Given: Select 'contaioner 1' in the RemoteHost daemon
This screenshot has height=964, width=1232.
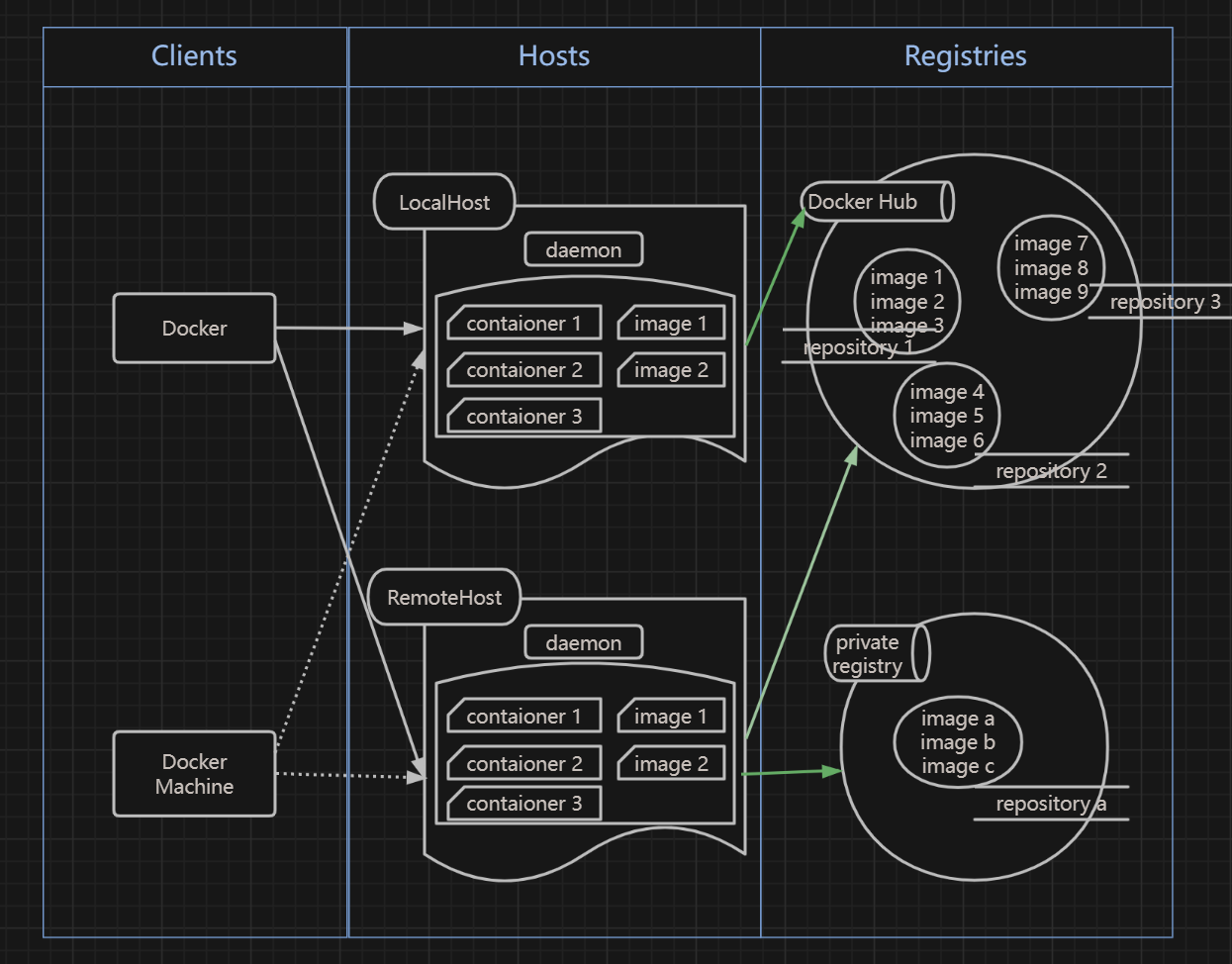Looking at the screenshot, I should click(x=524, y=716).
